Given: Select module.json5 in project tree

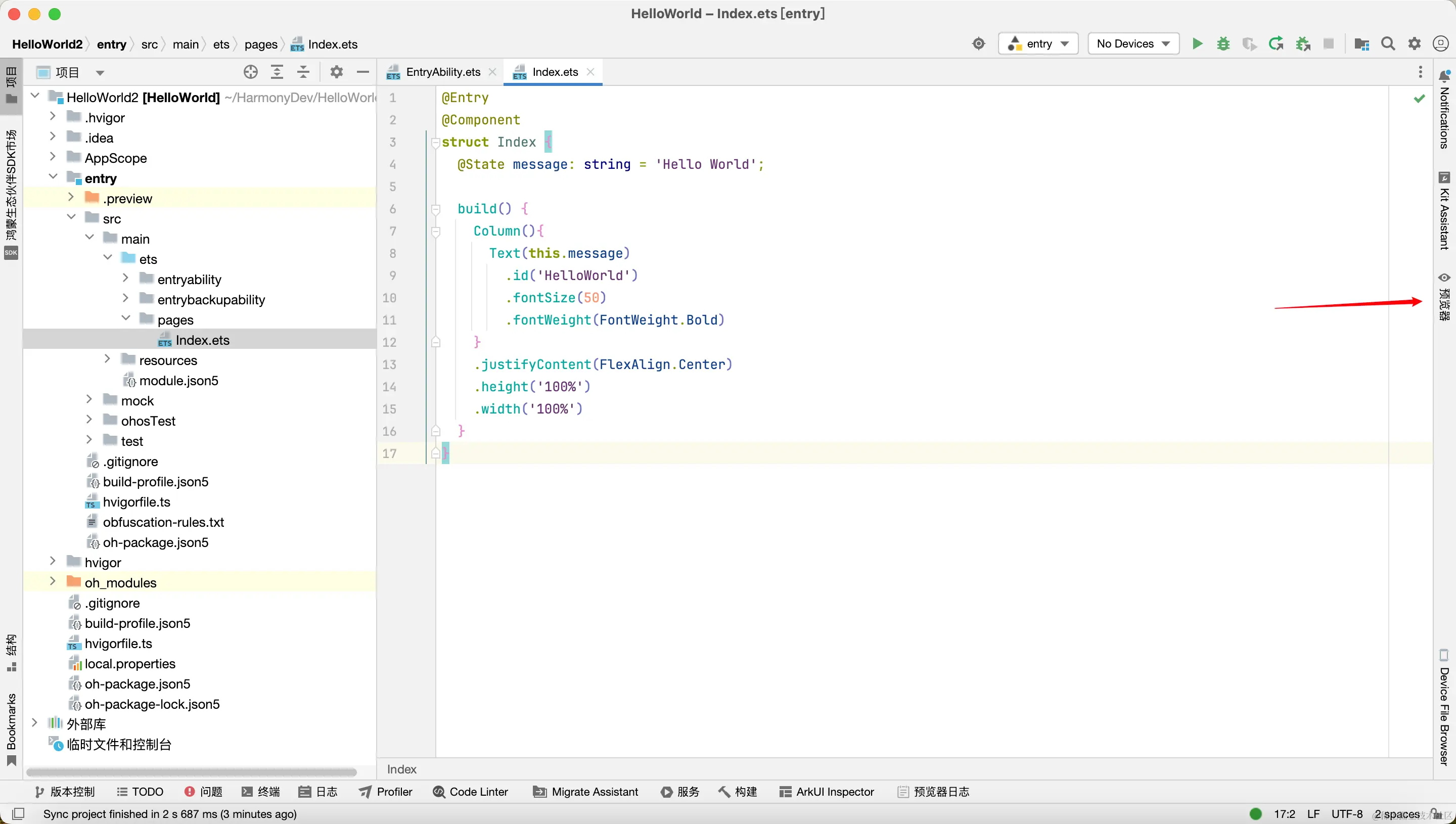Looking at the screenshot, I should [178, 380].
